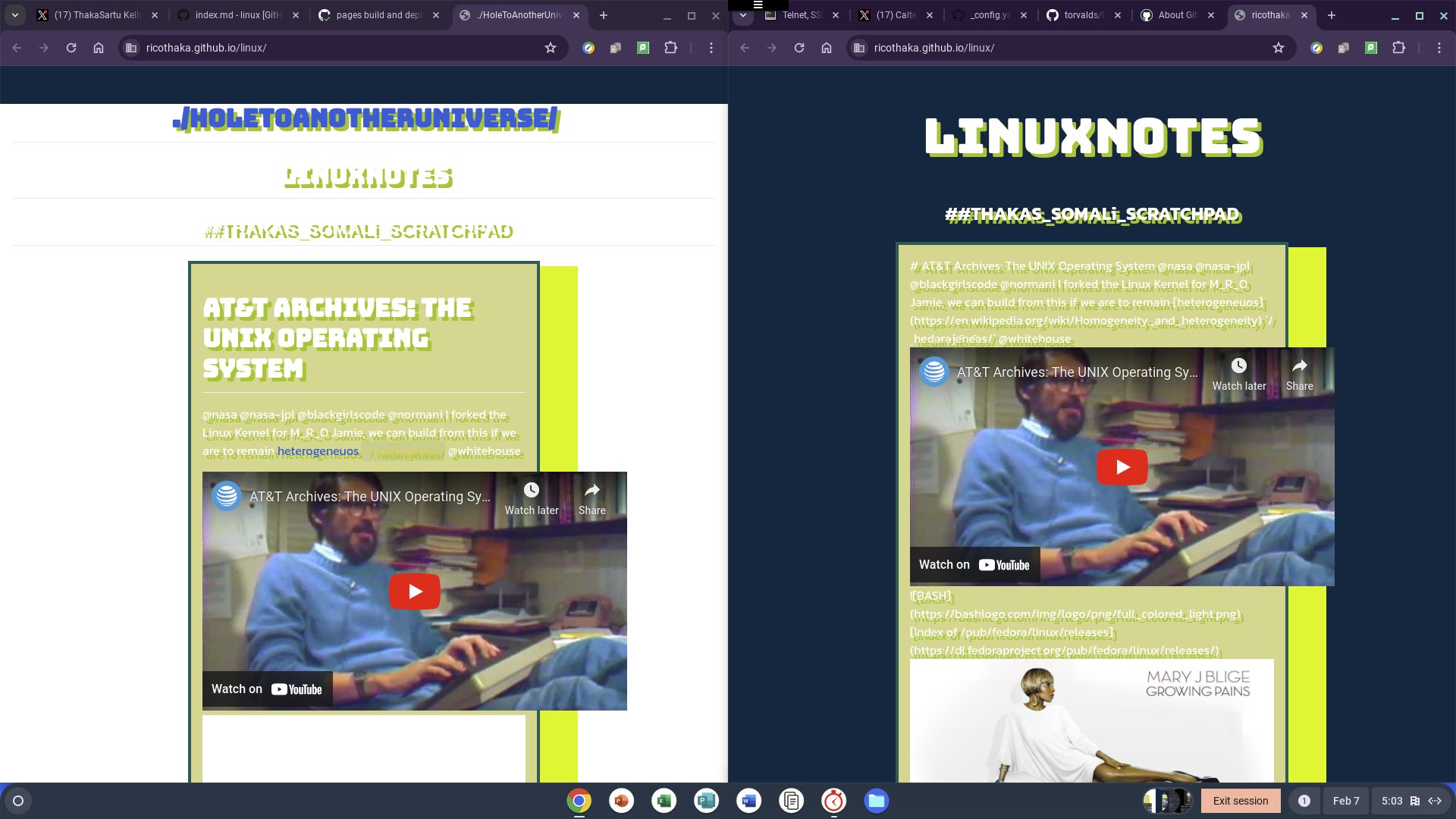Open Publisher from the shelf
Viewport: 1456px width, 819px height.
point(706,801)
